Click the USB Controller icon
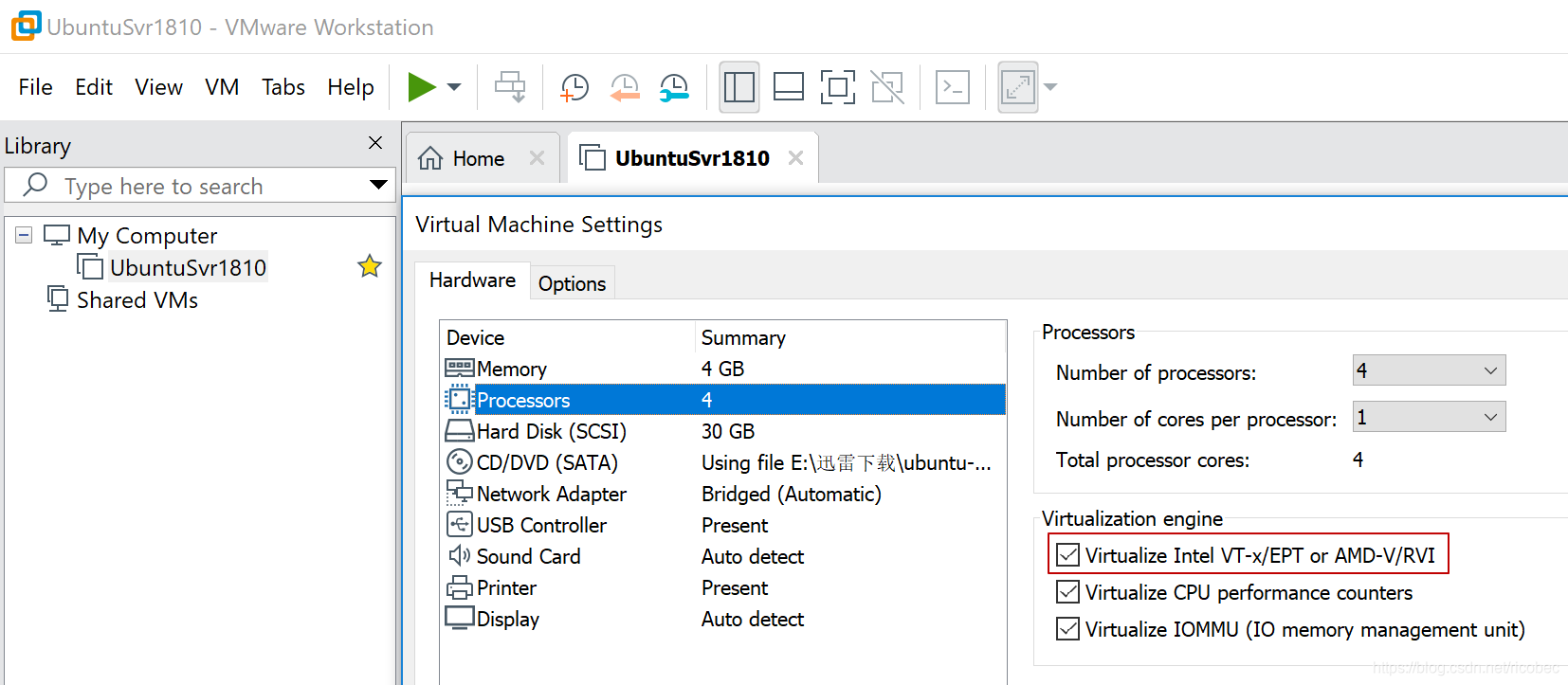 pos(460,524)
